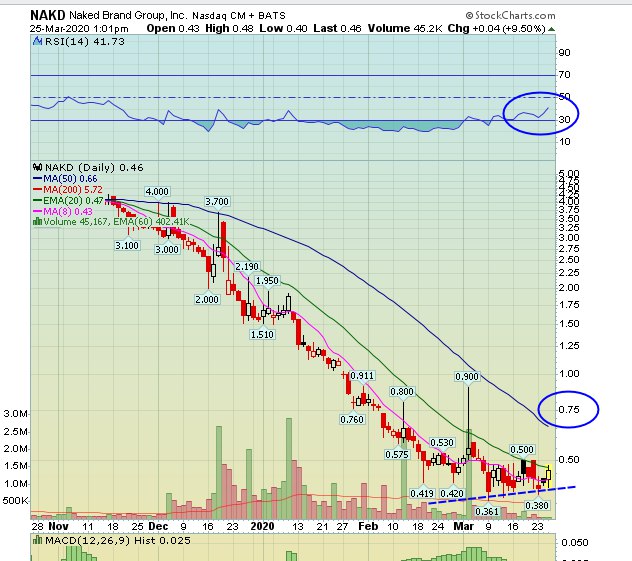Click the 2.00 price axis label
This screenshot has height=561, width=632.
click(569, 287)
